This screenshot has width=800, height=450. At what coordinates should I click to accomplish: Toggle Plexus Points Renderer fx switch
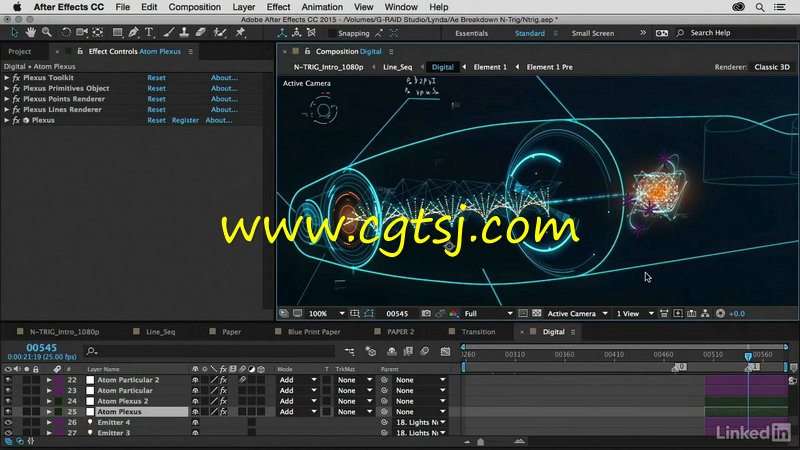click(16, 99)
